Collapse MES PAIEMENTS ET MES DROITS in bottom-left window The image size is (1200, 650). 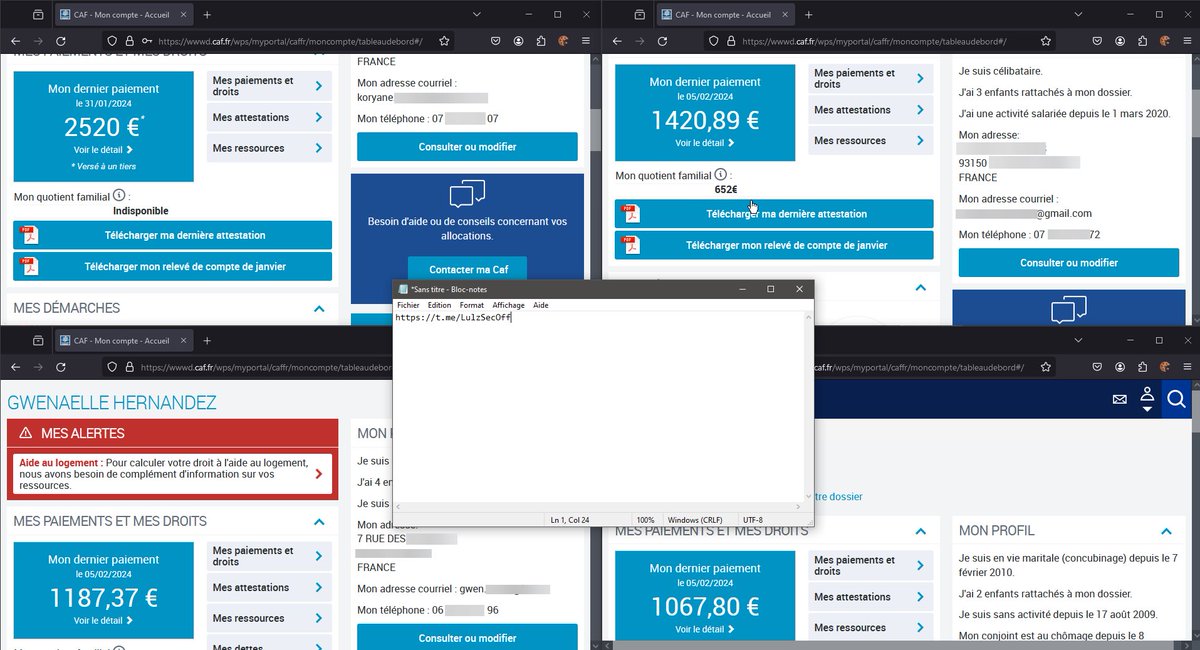pyautogui.click(x=319, y=522)
